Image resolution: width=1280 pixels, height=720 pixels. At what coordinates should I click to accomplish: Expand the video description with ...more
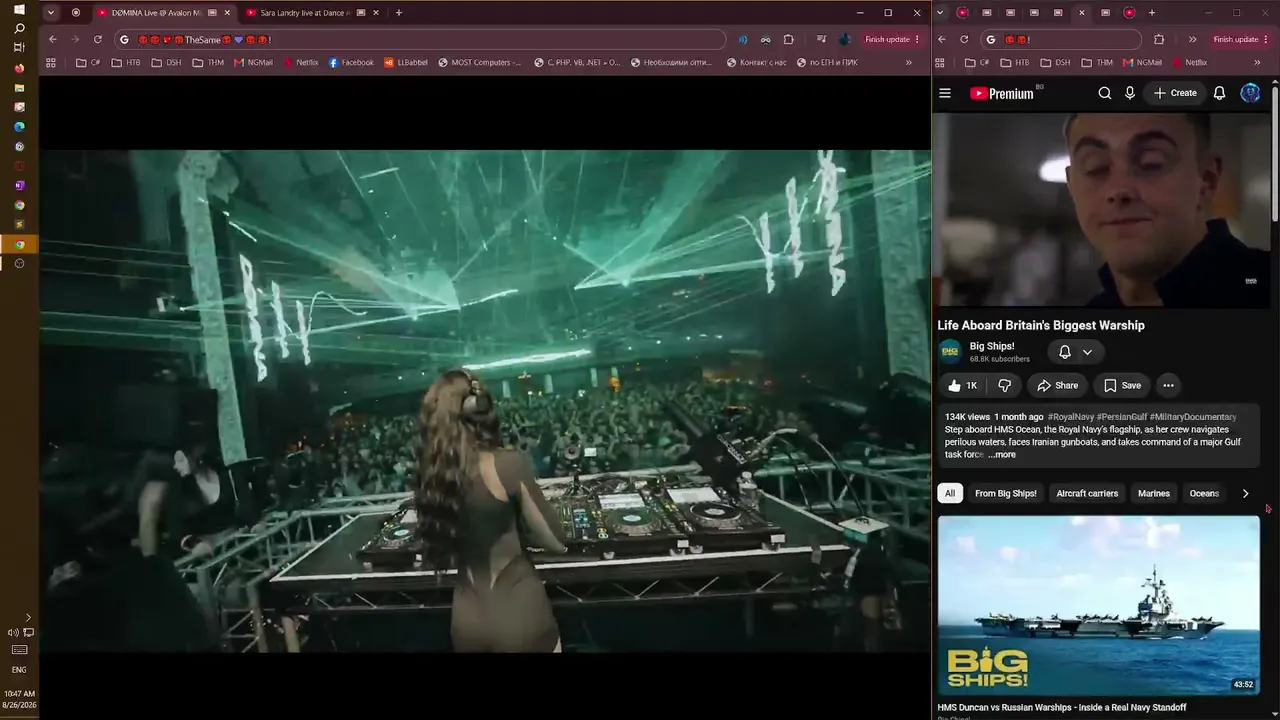(1002, 455)
